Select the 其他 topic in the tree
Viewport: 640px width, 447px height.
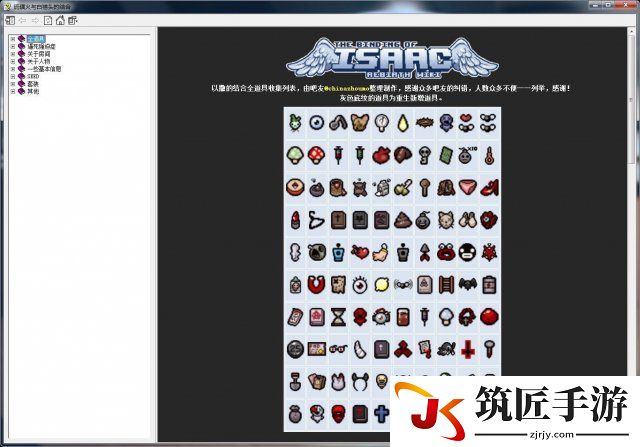(33, 91)
